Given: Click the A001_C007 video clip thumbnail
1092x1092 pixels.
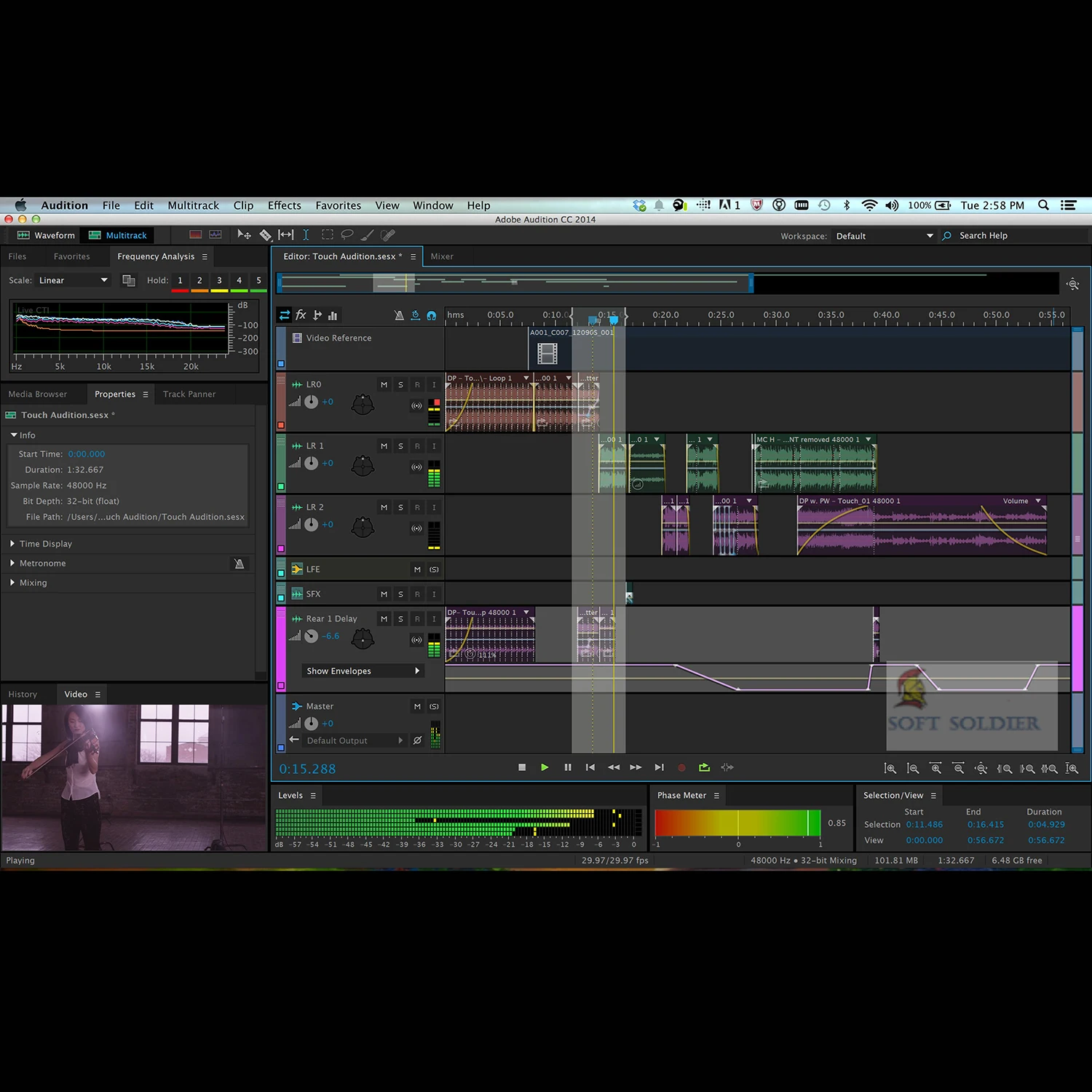Looking at the screenshot, I should (x=547, y=354).
